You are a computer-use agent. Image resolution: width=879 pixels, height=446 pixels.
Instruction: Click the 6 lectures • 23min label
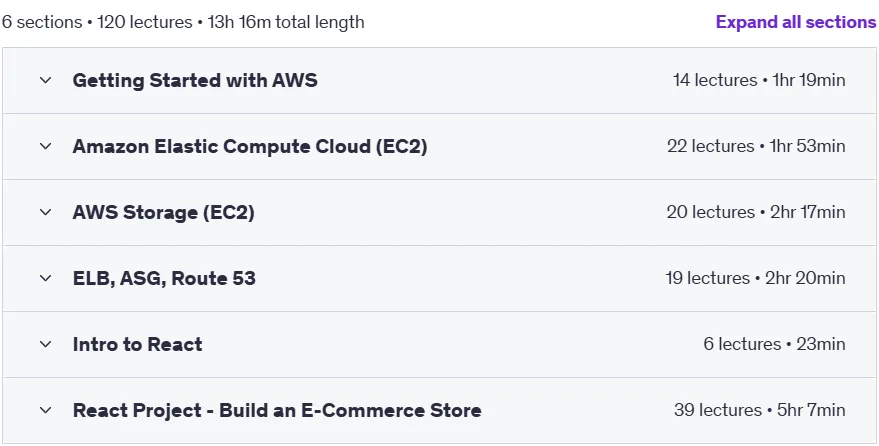click(775, 345)
